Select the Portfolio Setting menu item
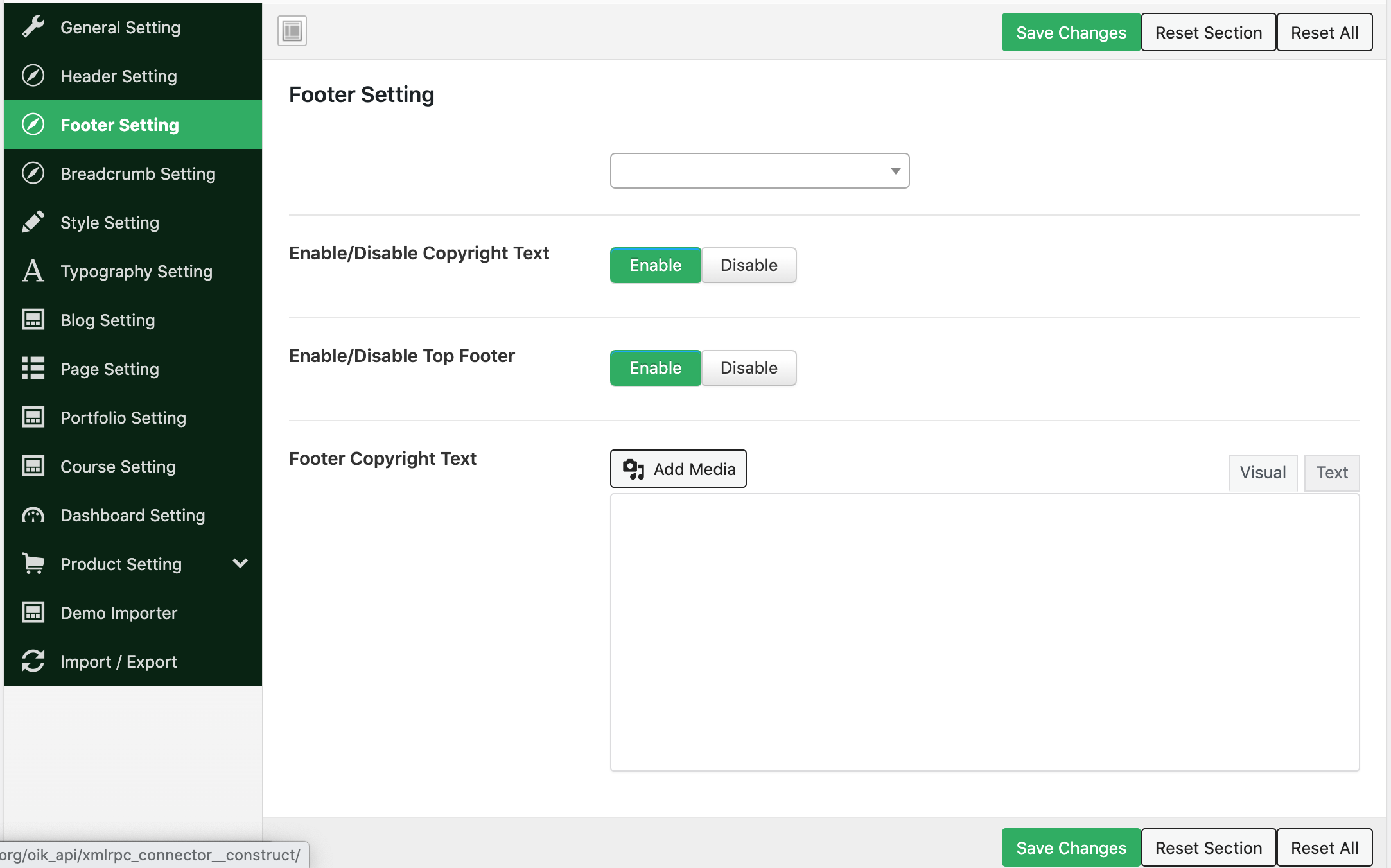The width and height of the screenshot is (1391, 868). point(133,417)
